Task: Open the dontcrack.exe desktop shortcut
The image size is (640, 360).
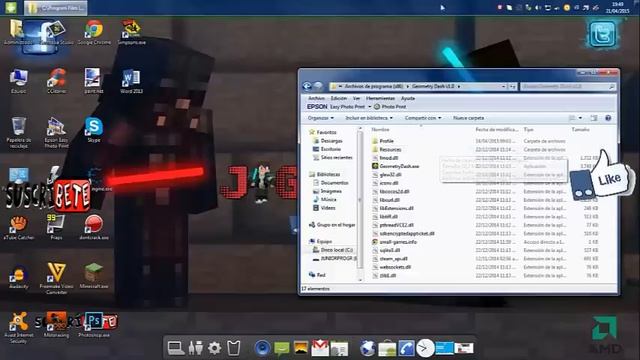Action: click(x=94, y=227)
